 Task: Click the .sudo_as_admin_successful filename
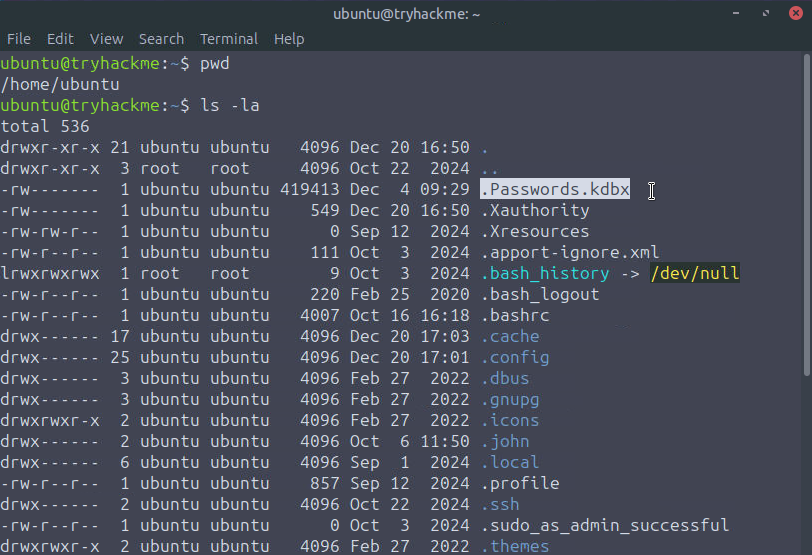(x=604, y=526)
